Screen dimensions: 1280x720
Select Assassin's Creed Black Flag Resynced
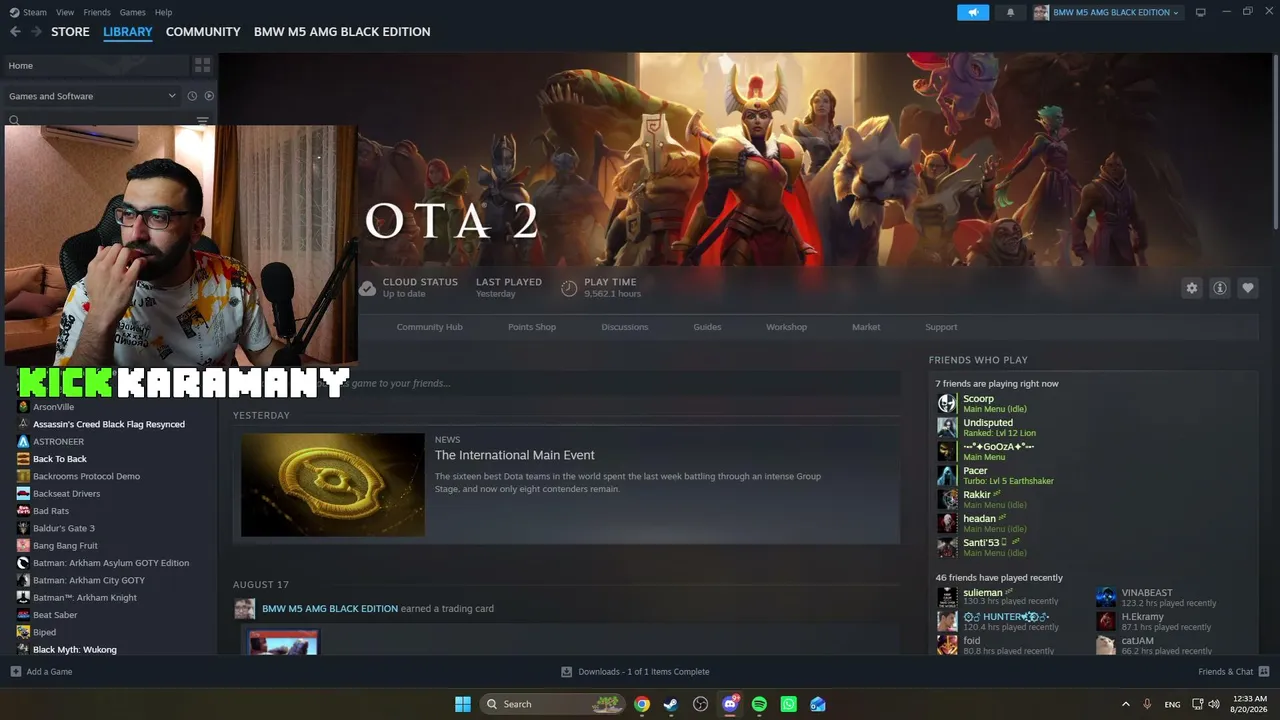click(x=109, y=424)
